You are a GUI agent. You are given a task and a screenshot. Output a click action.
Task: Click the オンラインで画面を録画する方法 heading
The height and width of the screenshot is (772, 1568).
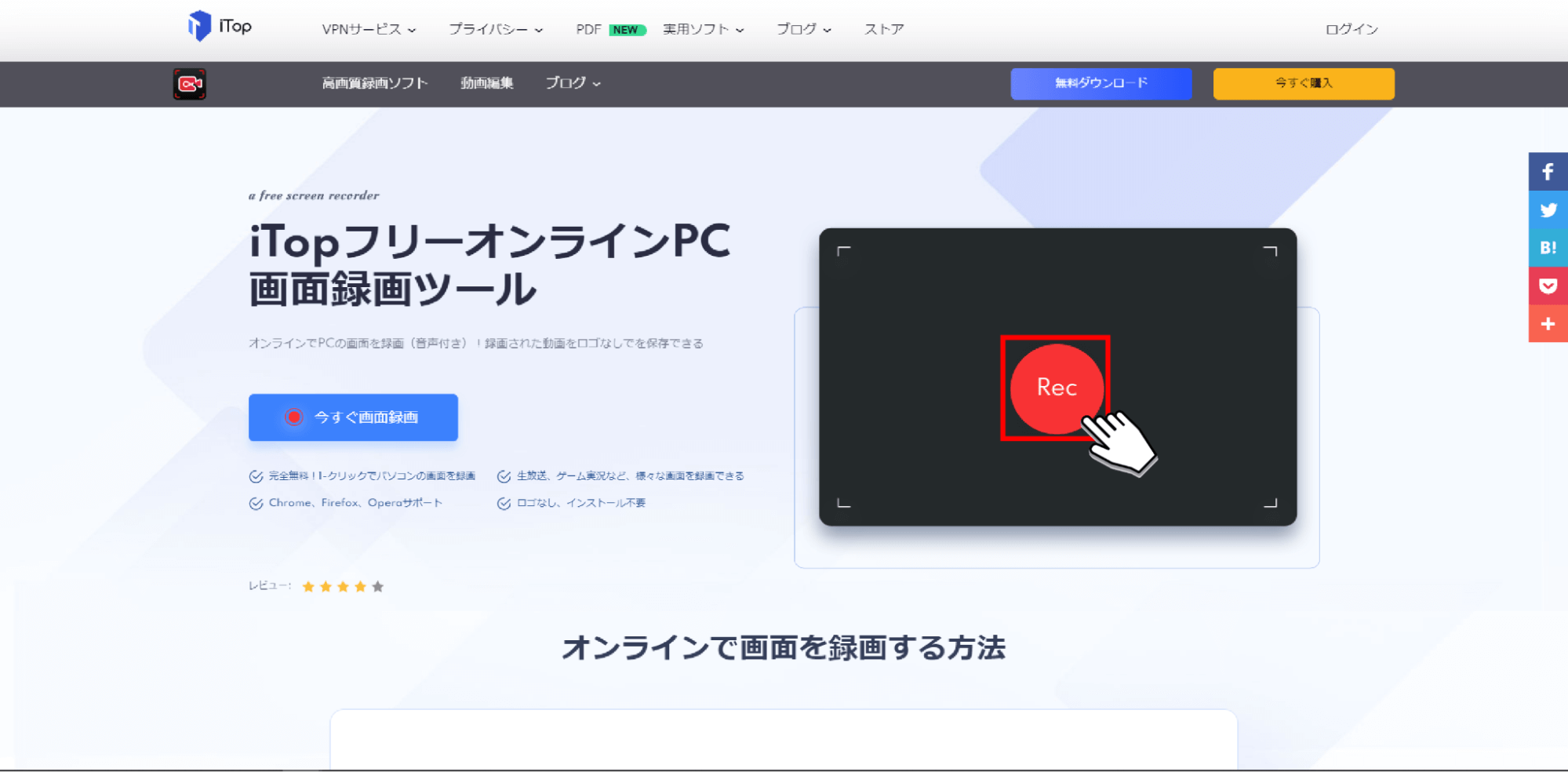pos(784,648)
